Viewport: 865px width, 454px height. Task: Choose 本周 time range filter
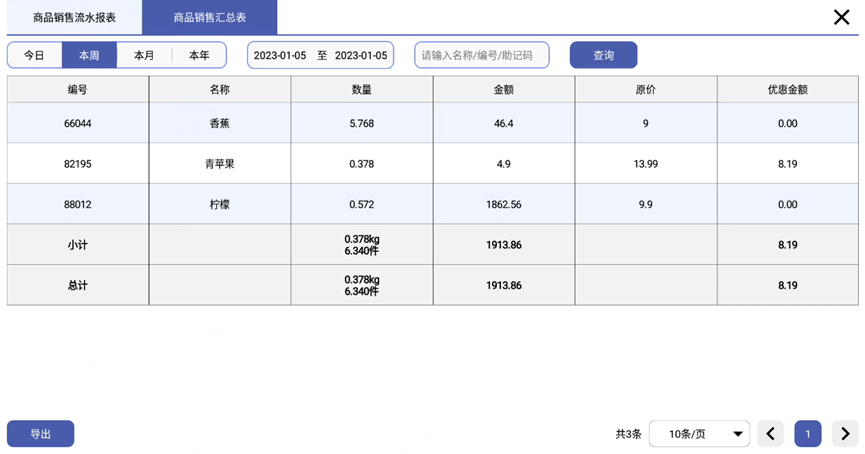[89, 55]
